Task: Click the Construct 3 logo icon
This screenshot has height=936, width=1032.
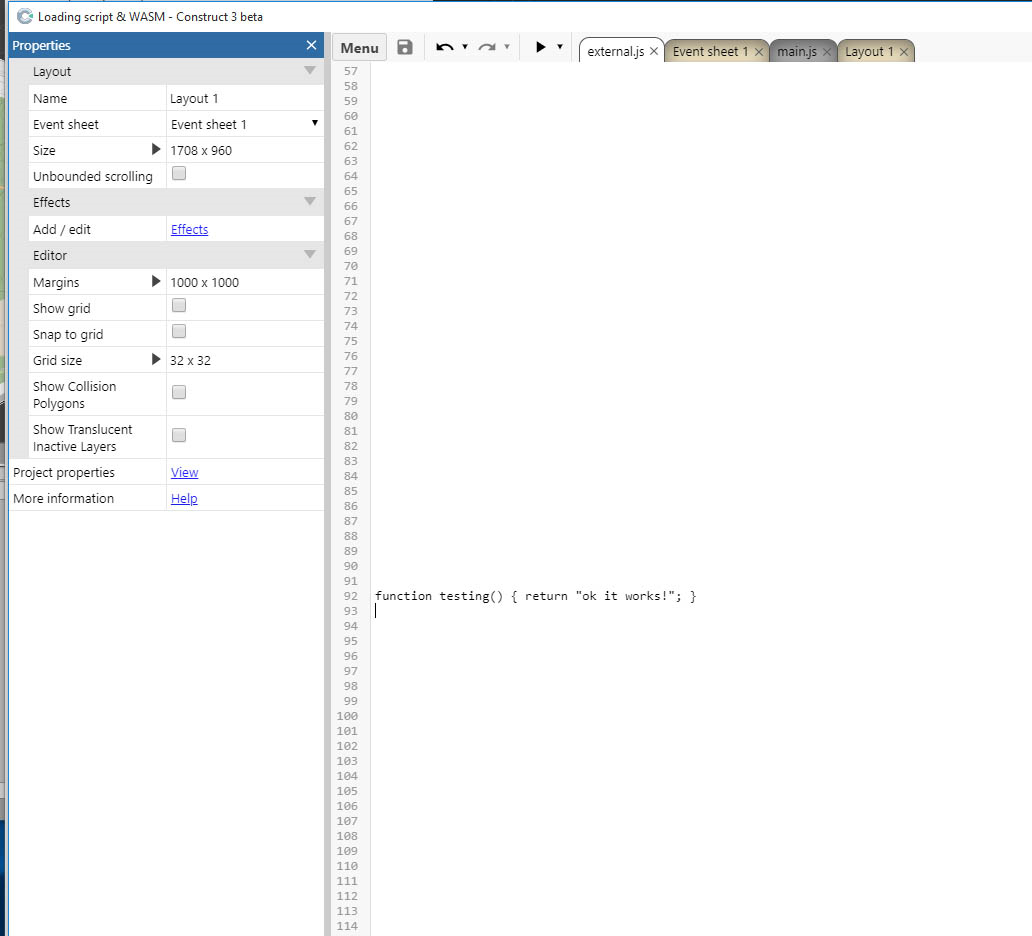Action: point(24,16)
